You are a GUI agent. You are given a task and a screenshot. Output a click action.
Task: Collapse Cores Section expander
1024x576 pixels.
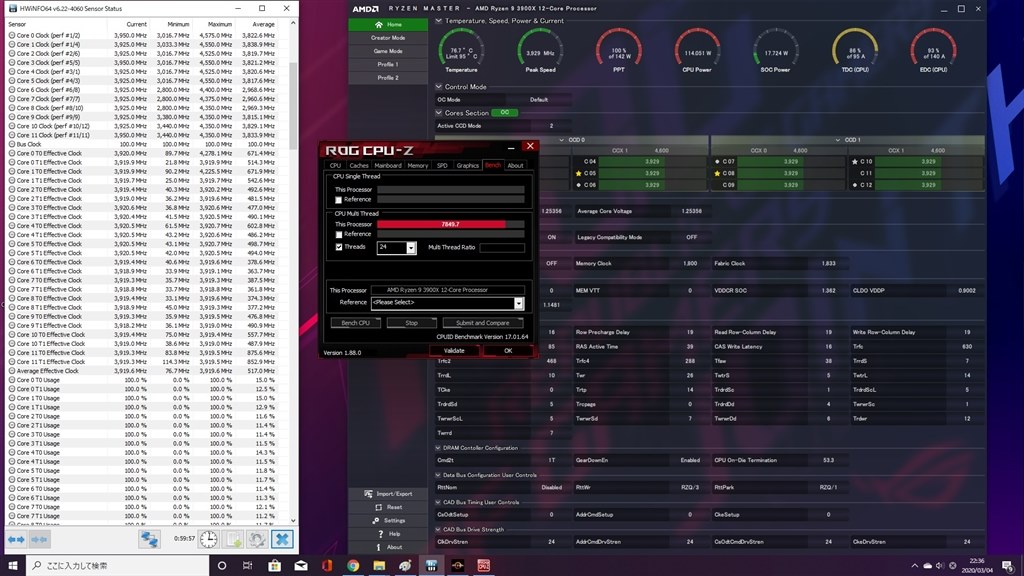(x=439, y=112)
